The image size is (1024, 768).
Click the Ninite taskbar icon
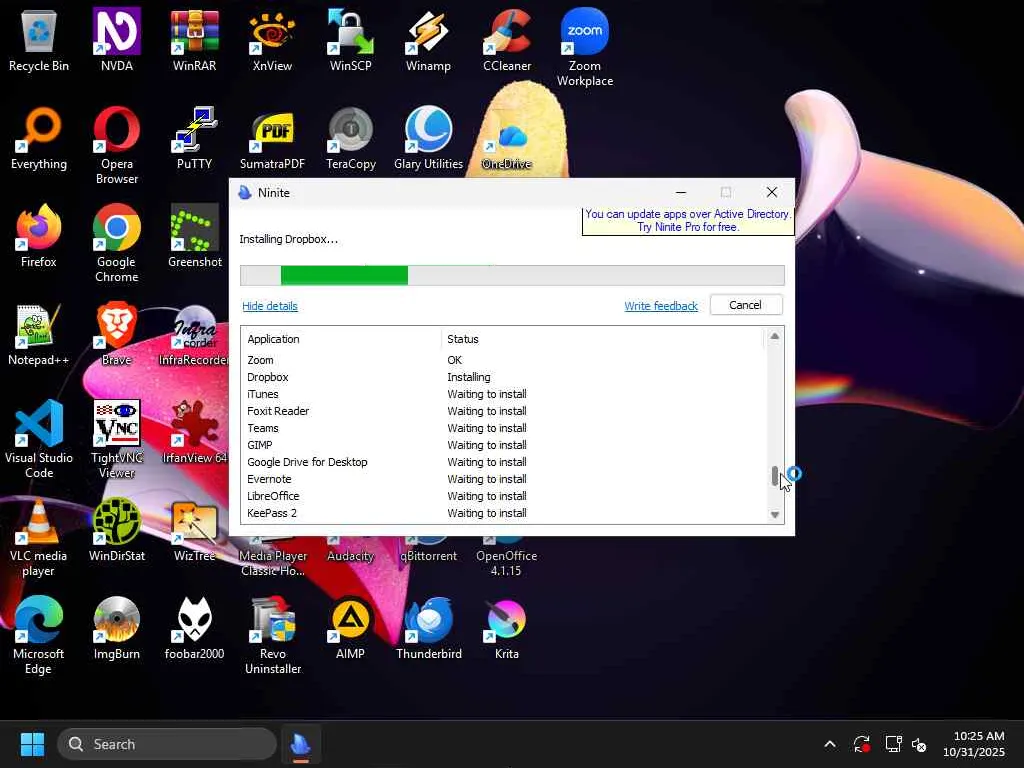coord(300,744)
